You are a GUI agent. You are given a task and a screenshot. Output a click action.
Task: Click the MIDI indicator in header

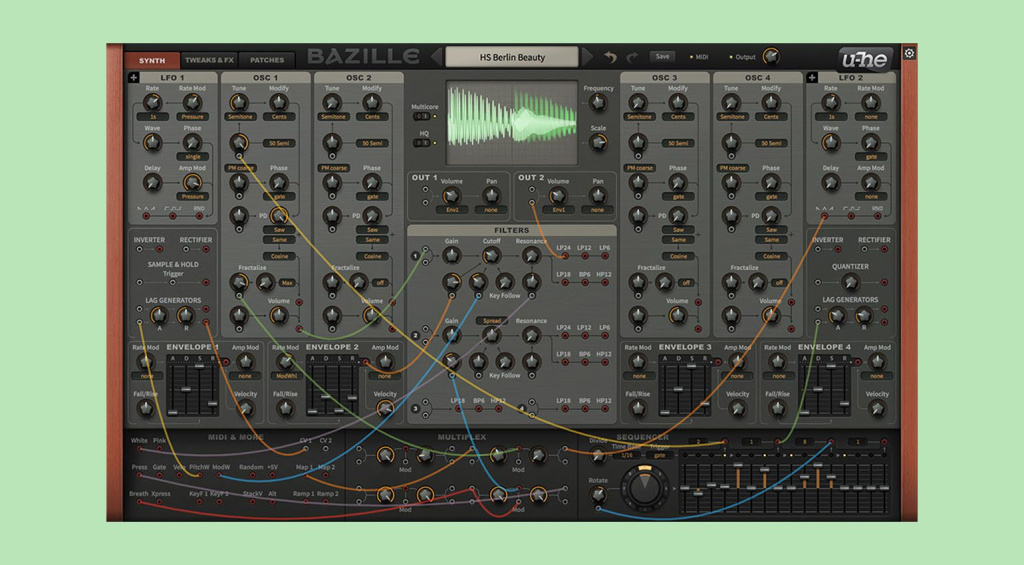pos(699,57)
